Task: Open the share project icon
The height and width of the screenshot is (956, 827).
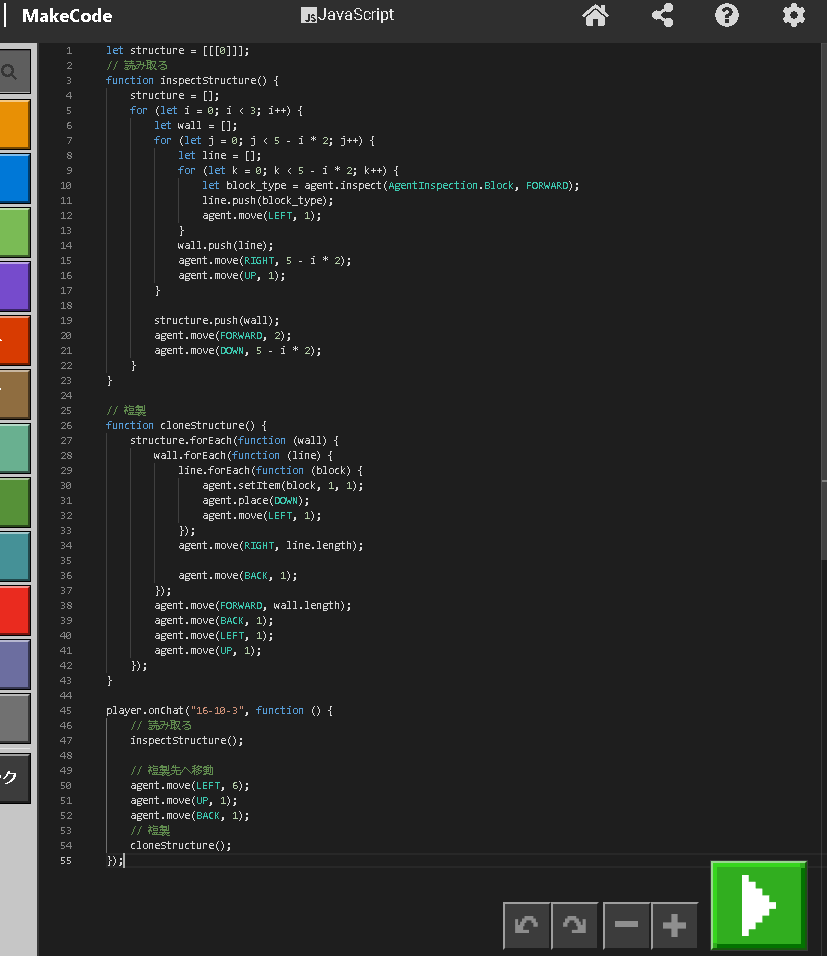Action: tap(662, 16)
